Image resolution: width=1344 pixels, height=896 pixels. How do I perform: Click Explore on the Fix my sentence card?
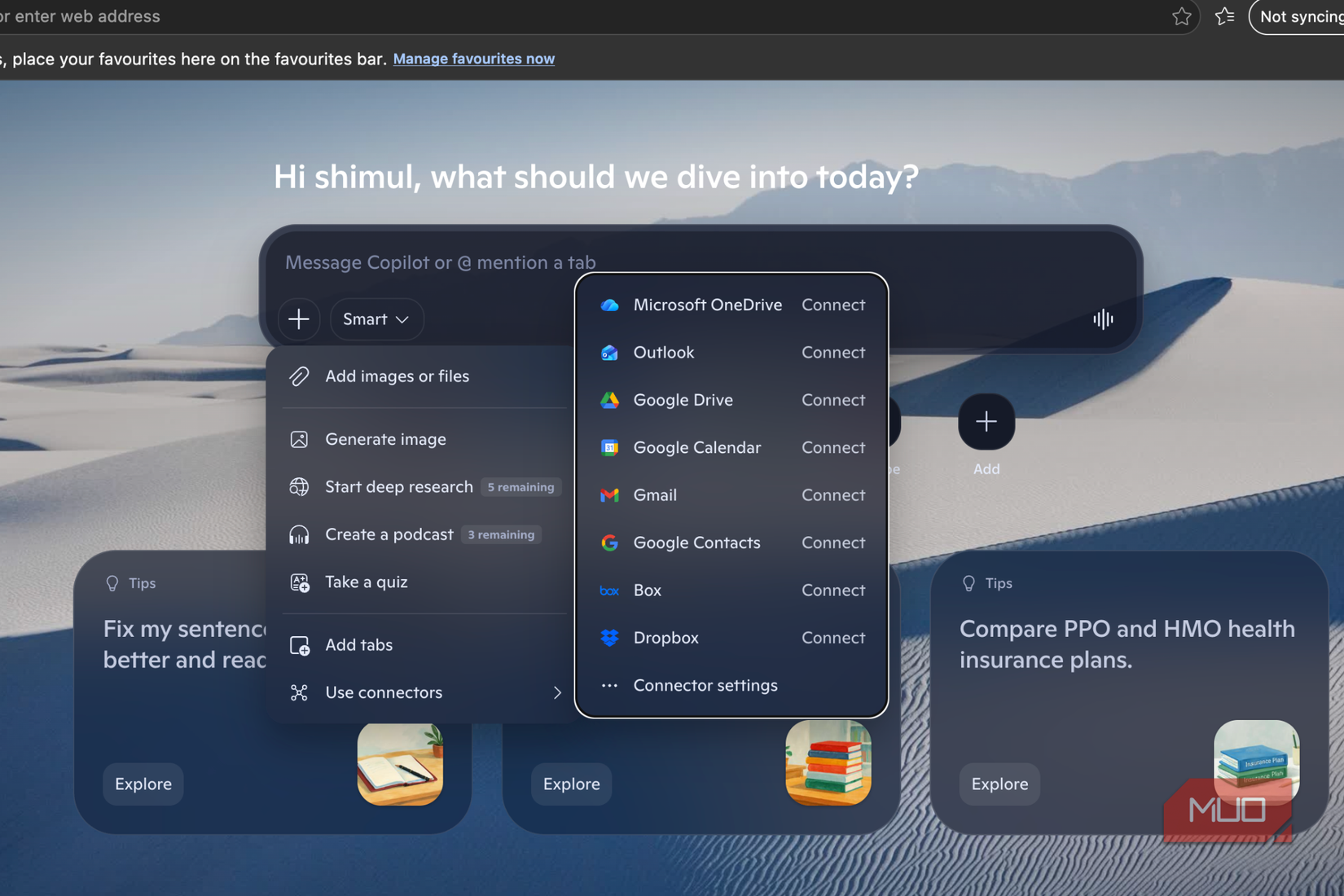tap(143, 784)
